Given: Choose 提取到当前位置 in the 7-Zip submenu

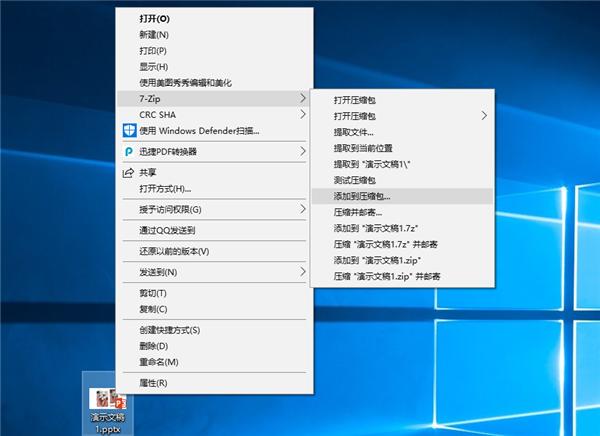Looking at the screenshot, I should coord(402,148).
